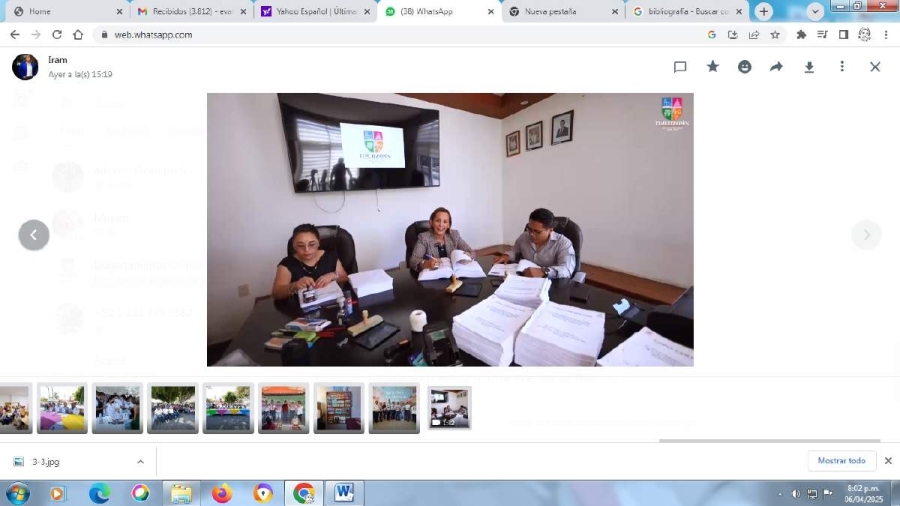This screenshot has height=506, width=900.
Task: Toggle the Chrome side panel
Action: coord(843,34)
